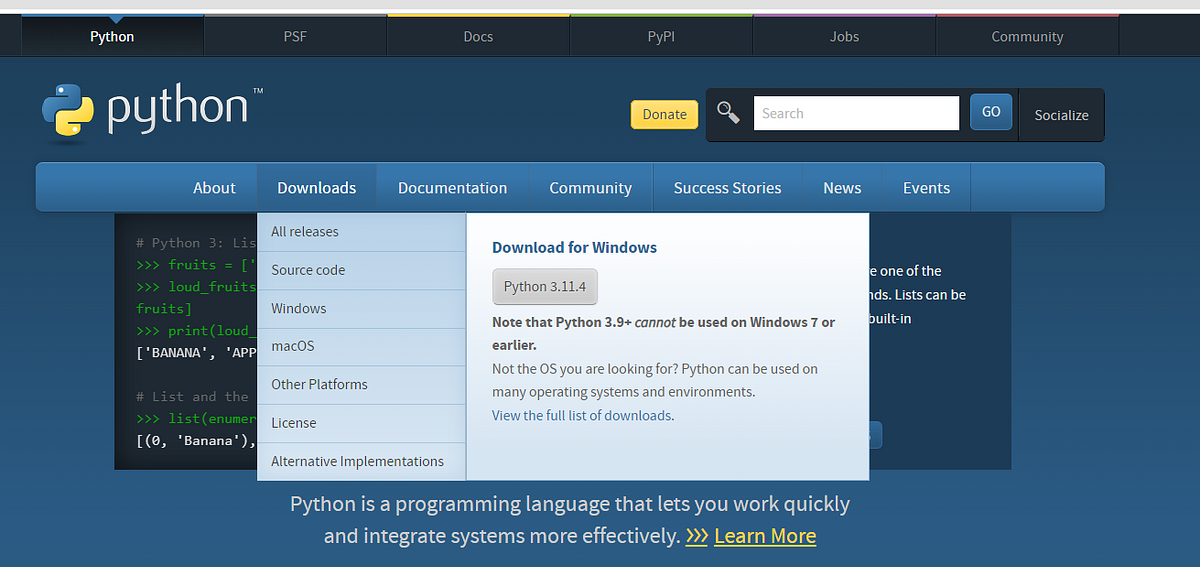This screenshot has height=567, width=1200.
Task: Click the Windows 7 compatibility note text
Action: (x=663, y=333)
